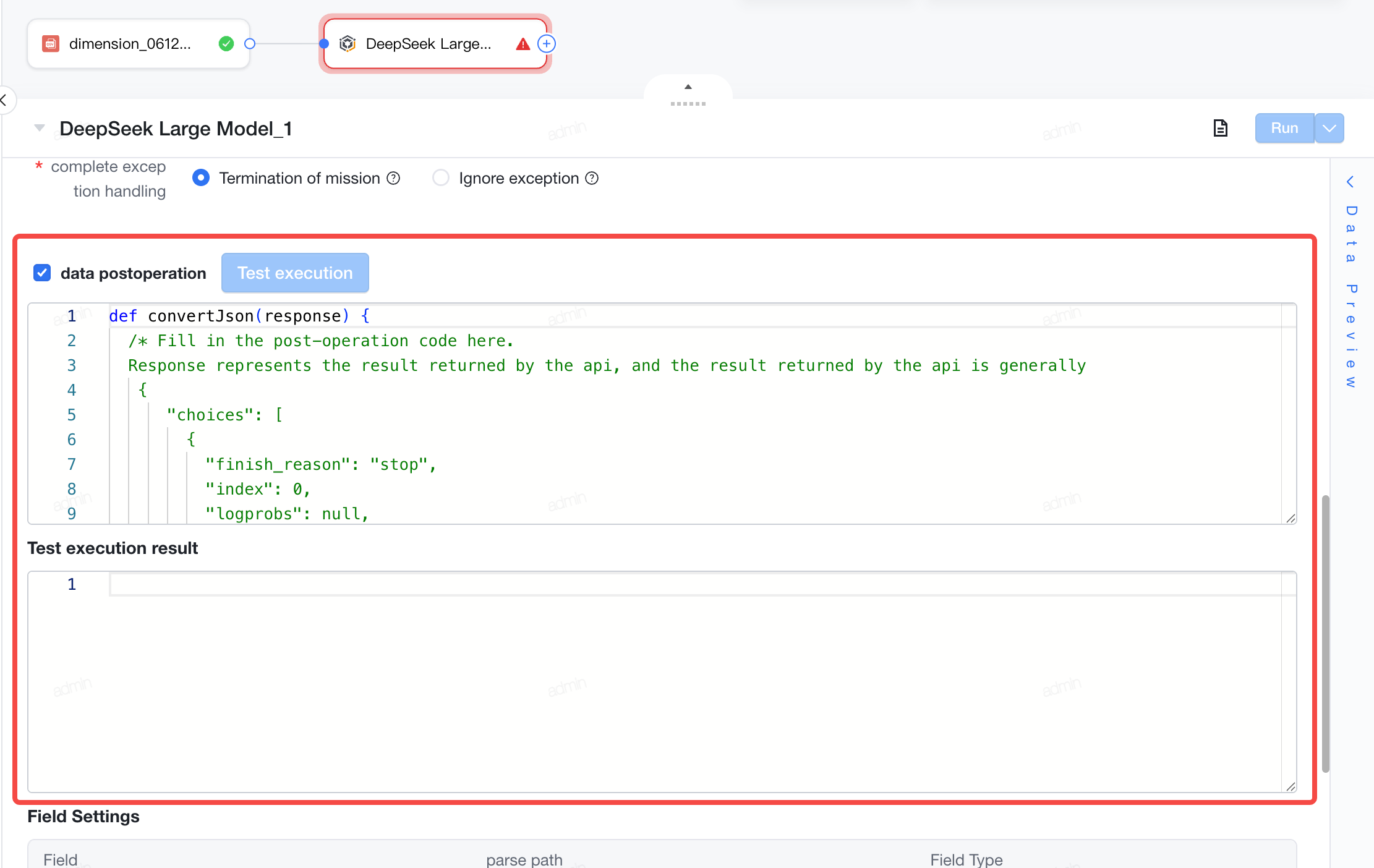Add next node with the plus icon

click(547, 44)
